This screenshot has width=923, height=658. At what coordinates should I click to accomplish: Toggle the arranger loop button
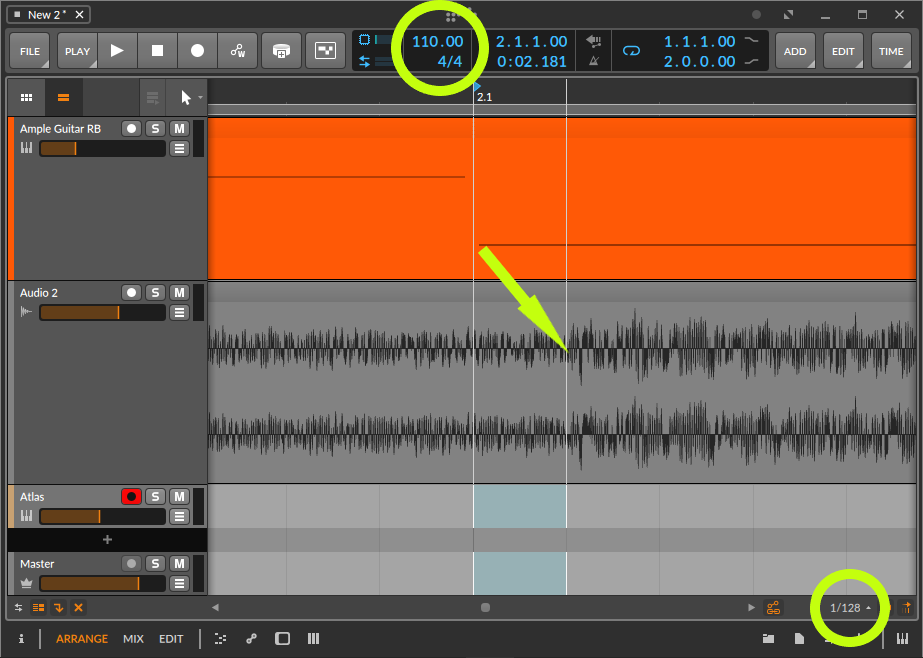[x=631, y=51]
